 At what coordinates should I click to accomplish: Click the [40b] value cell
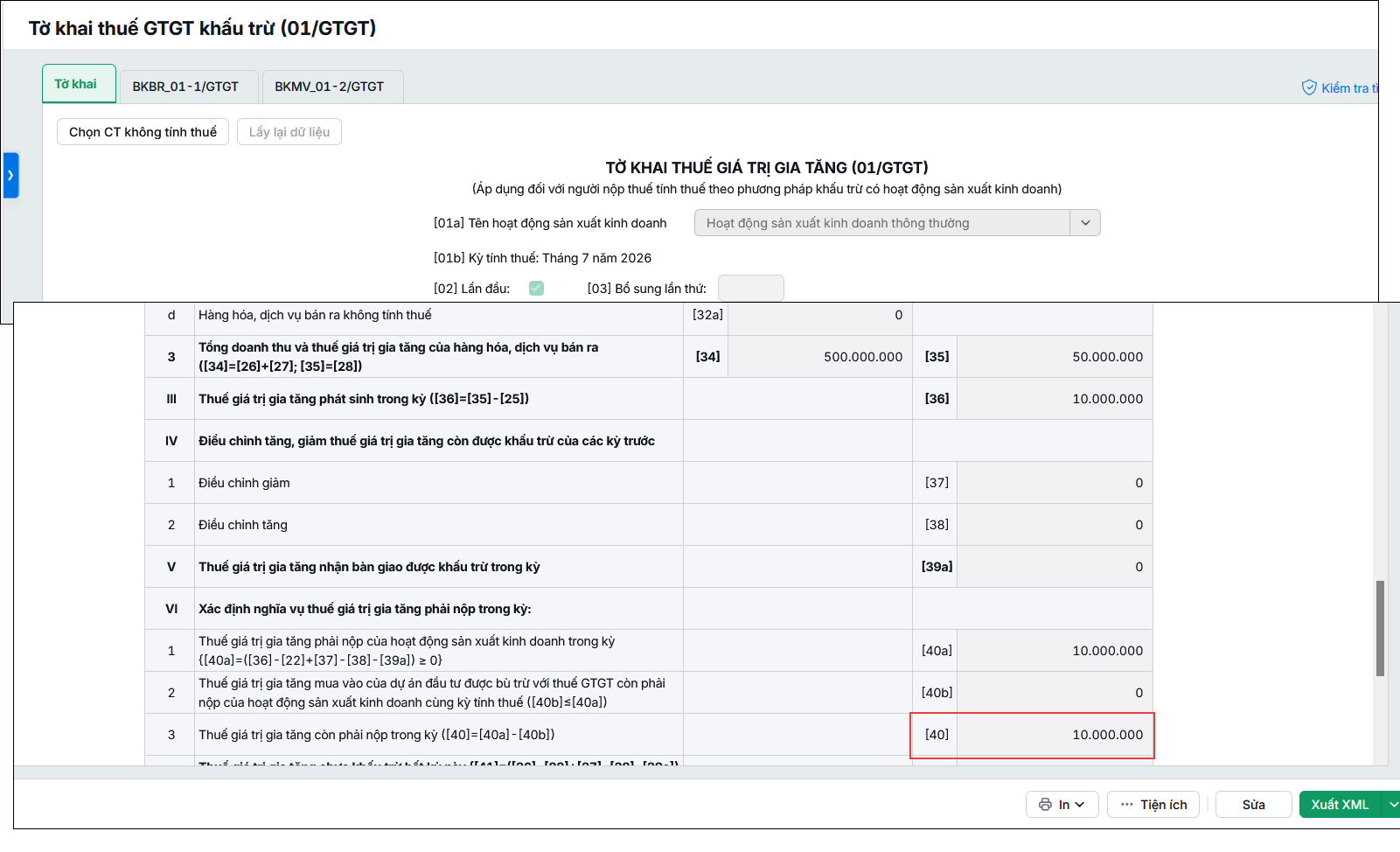[1055, 693]
